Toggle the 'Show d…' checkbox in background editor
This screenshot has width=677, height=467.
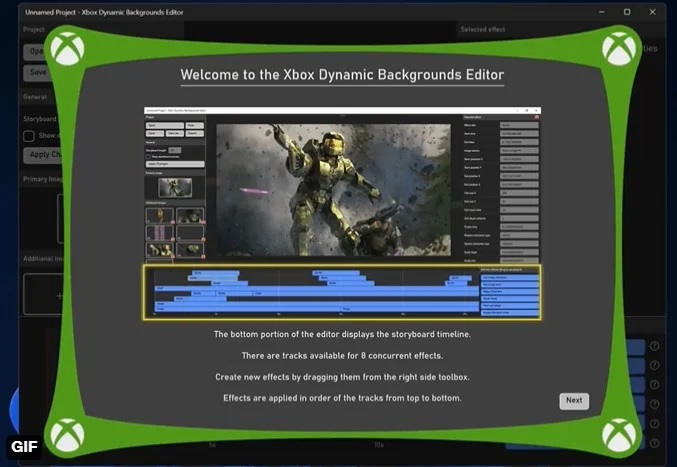29,136
